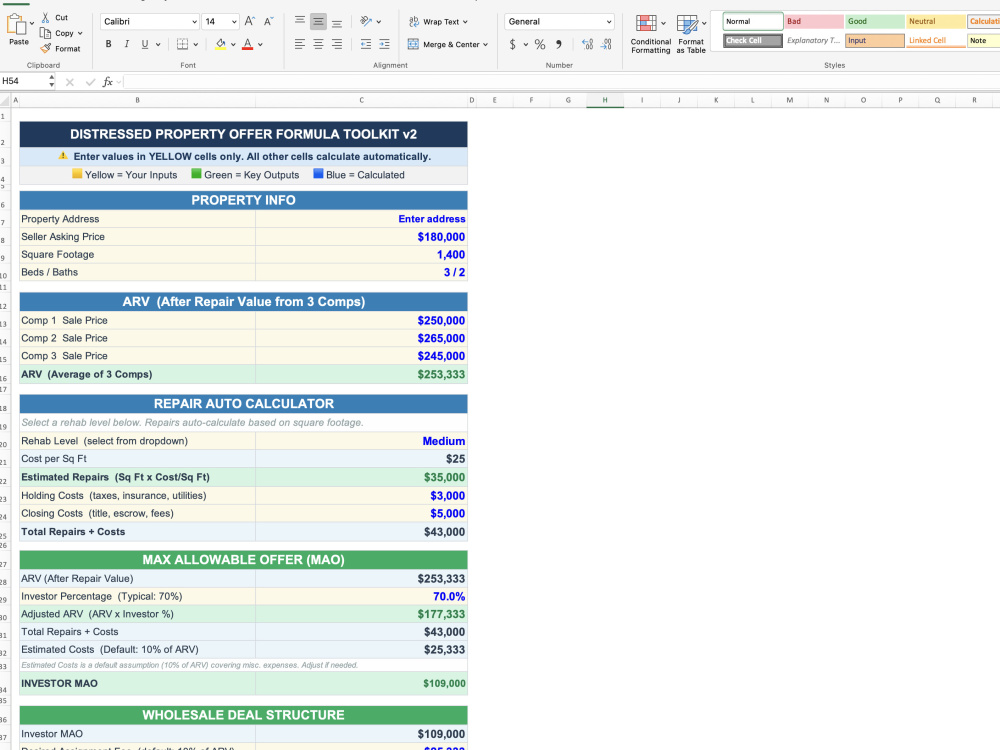Align text right
This screenshot has width=1000, height=750.
(337, 45)
